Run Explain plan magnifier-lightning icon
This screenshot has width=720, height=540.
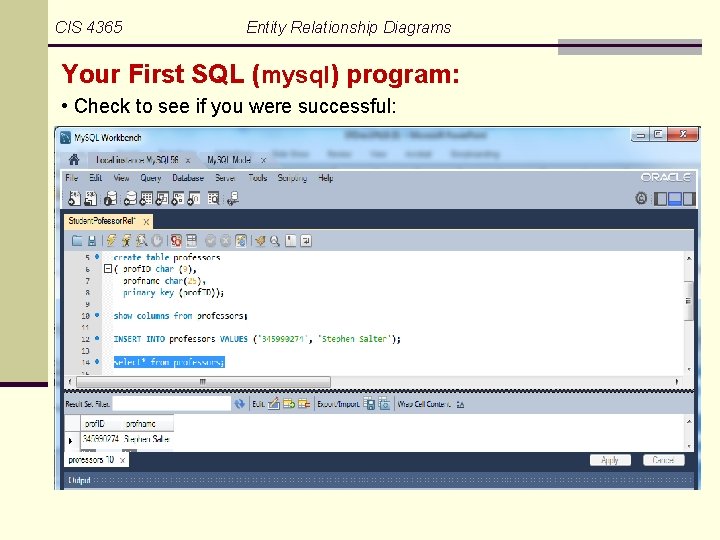click(141, 241)
